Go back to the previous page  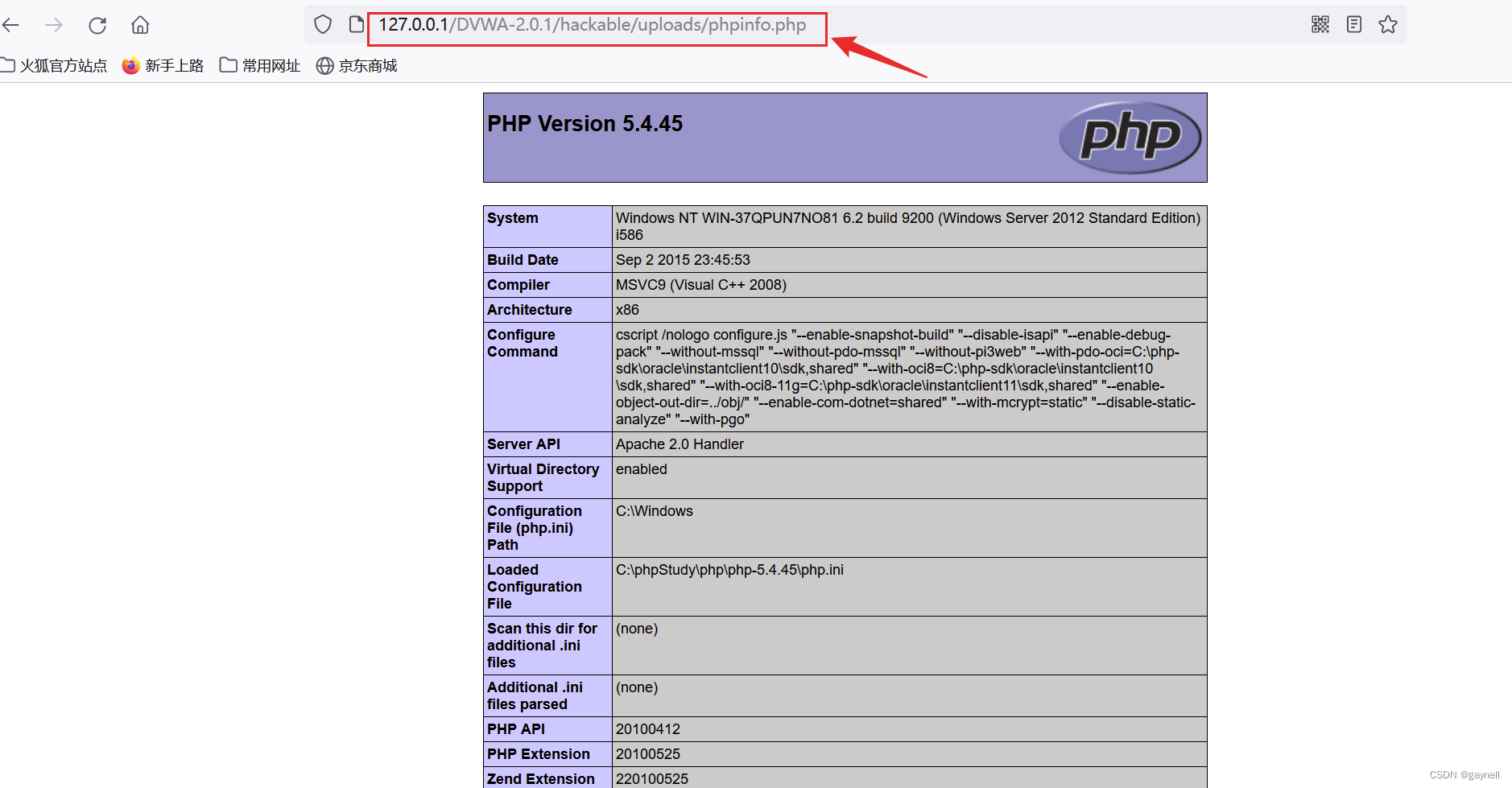(x=11, y=25)
